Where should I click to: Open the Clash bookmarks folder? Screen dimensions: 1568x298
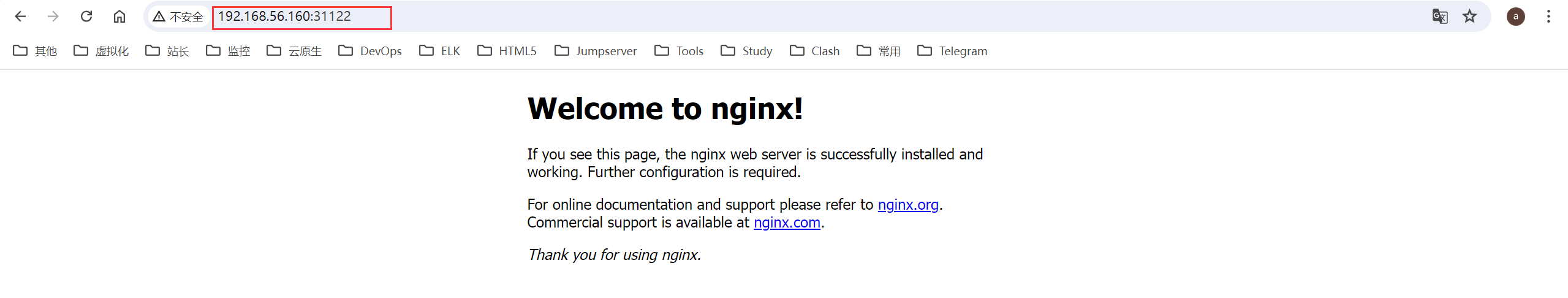click(815, 51)
